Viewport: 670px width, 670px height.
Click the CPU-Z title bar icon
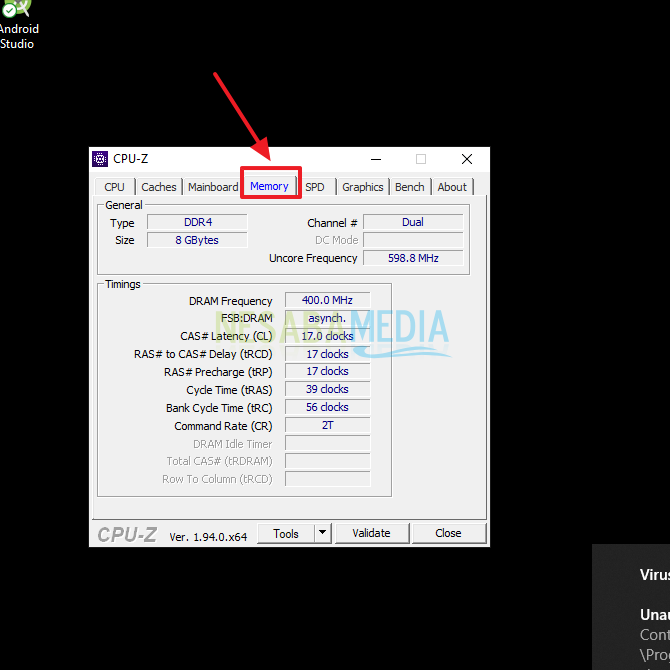click(100, 159)
